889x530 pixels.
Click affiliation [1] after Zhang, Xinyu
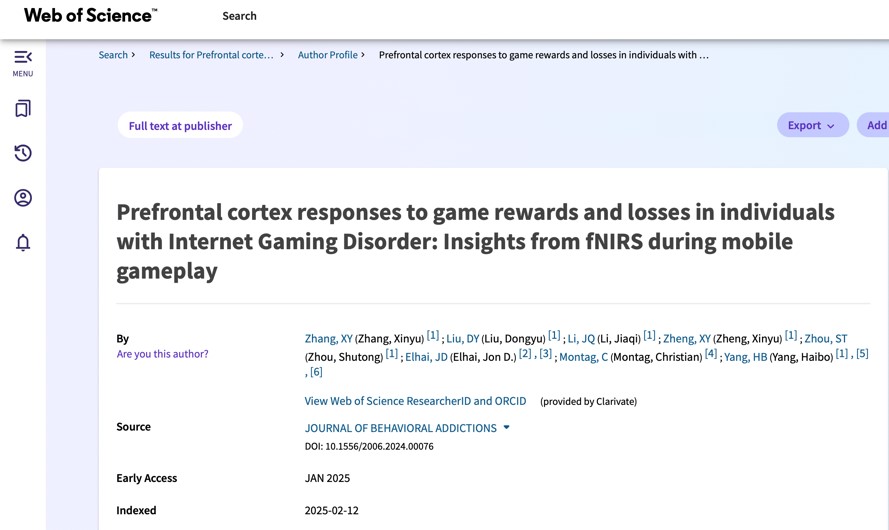433,336
